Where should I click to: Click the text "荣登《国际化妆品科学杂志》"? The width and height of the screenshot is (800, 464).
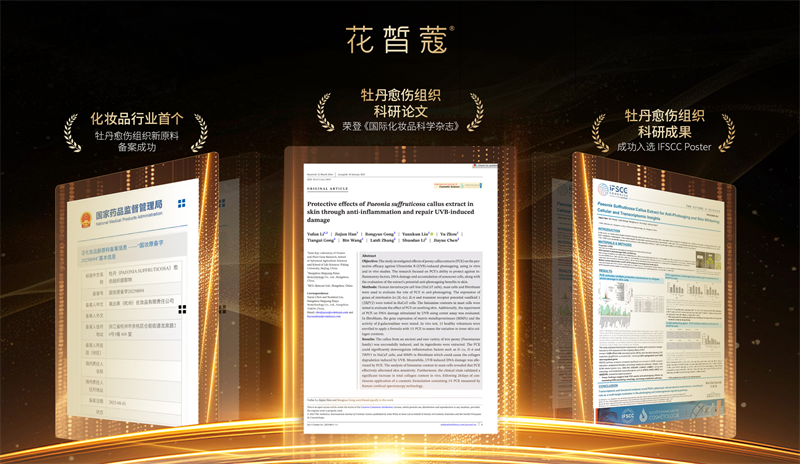coord(401,126)
